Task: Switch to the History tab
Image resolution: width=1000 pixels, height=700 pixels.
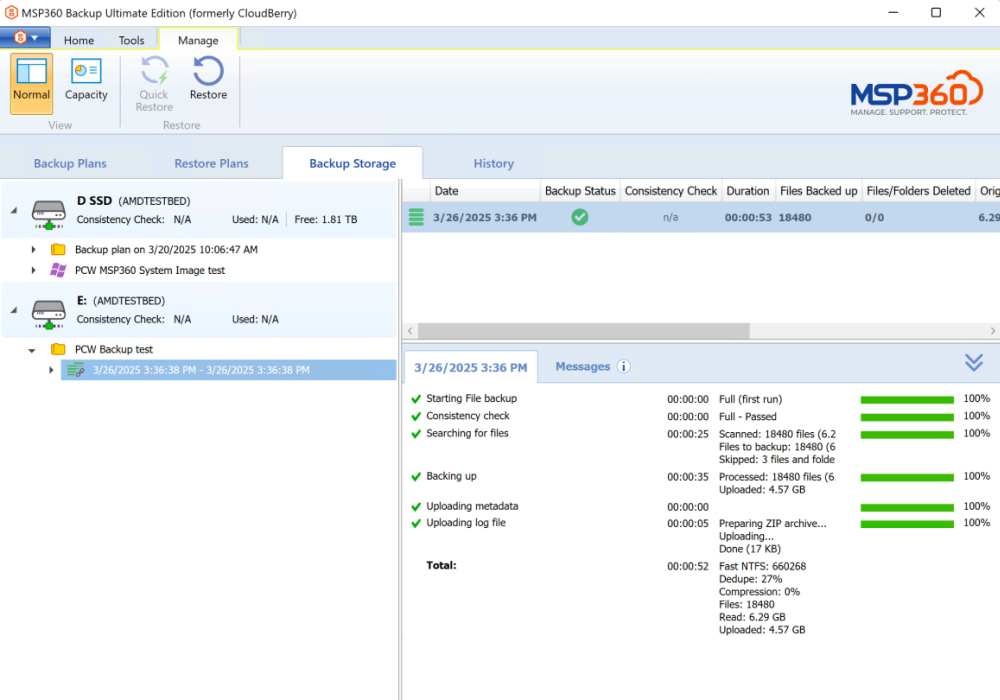Action: 493,163
